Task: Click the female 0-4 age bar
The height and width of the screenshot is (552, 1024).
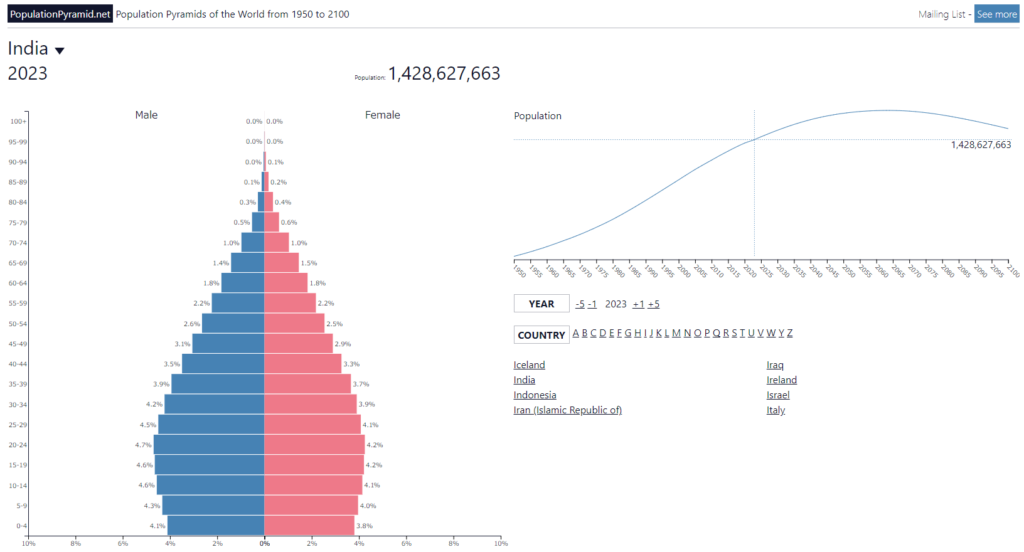Action: [309, 525]
